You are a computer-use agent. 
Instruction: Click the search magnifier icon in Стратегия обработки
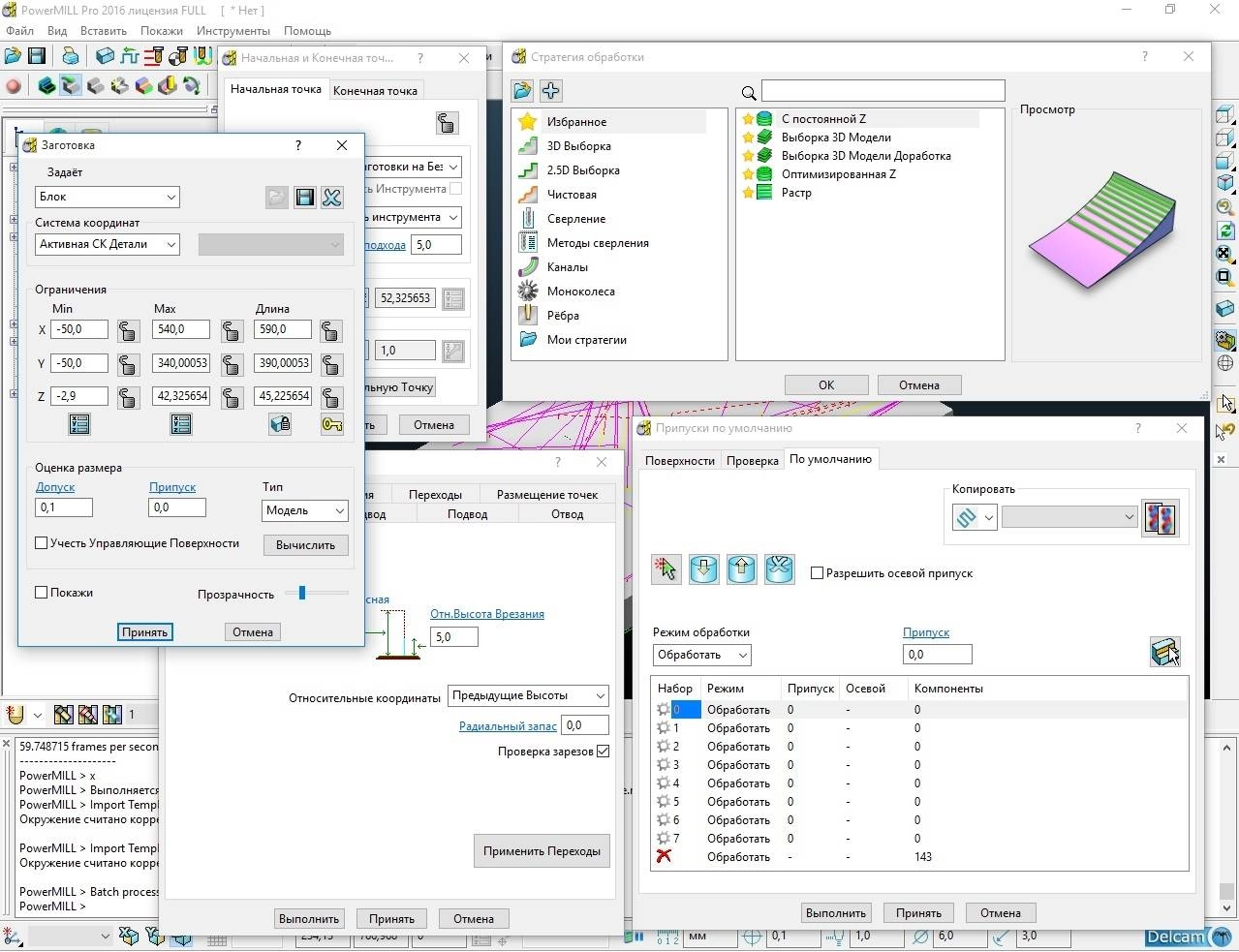coord(749,93)
